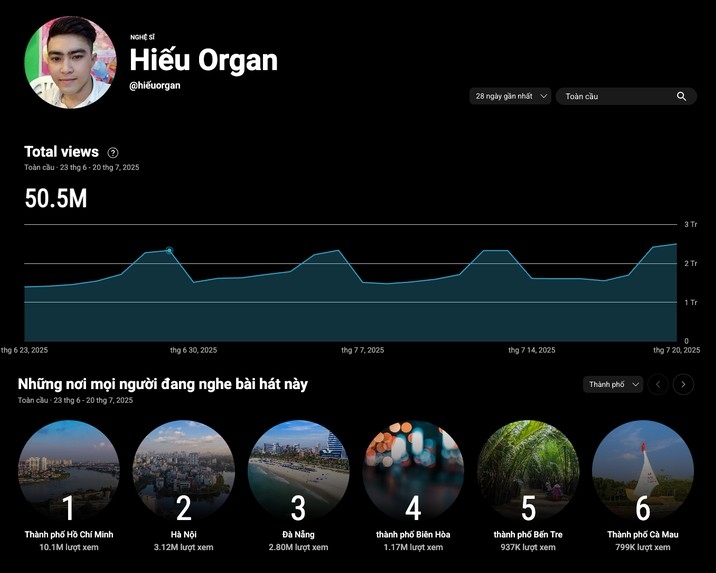716x573 pixels.
Task: Open the thành phố Bến Tre city thumbnail
Action: (528, 470)
